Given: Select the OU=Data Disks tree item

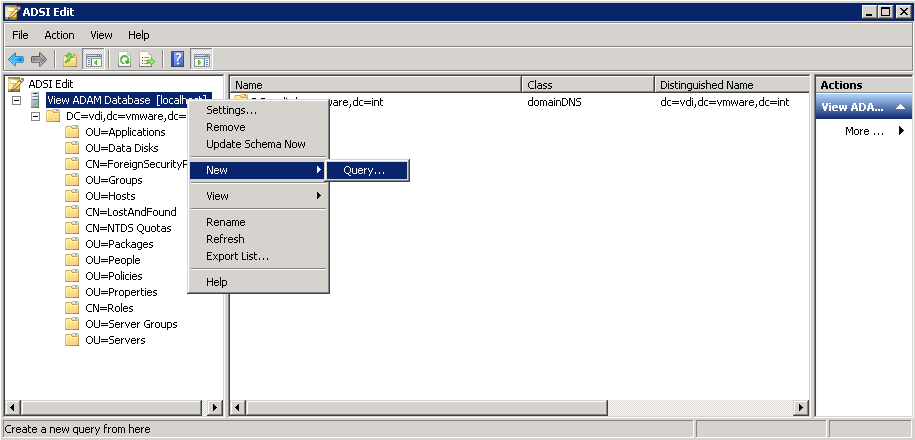Looking at the screenshot, I should pyautogui.click(x=121, y=148).
